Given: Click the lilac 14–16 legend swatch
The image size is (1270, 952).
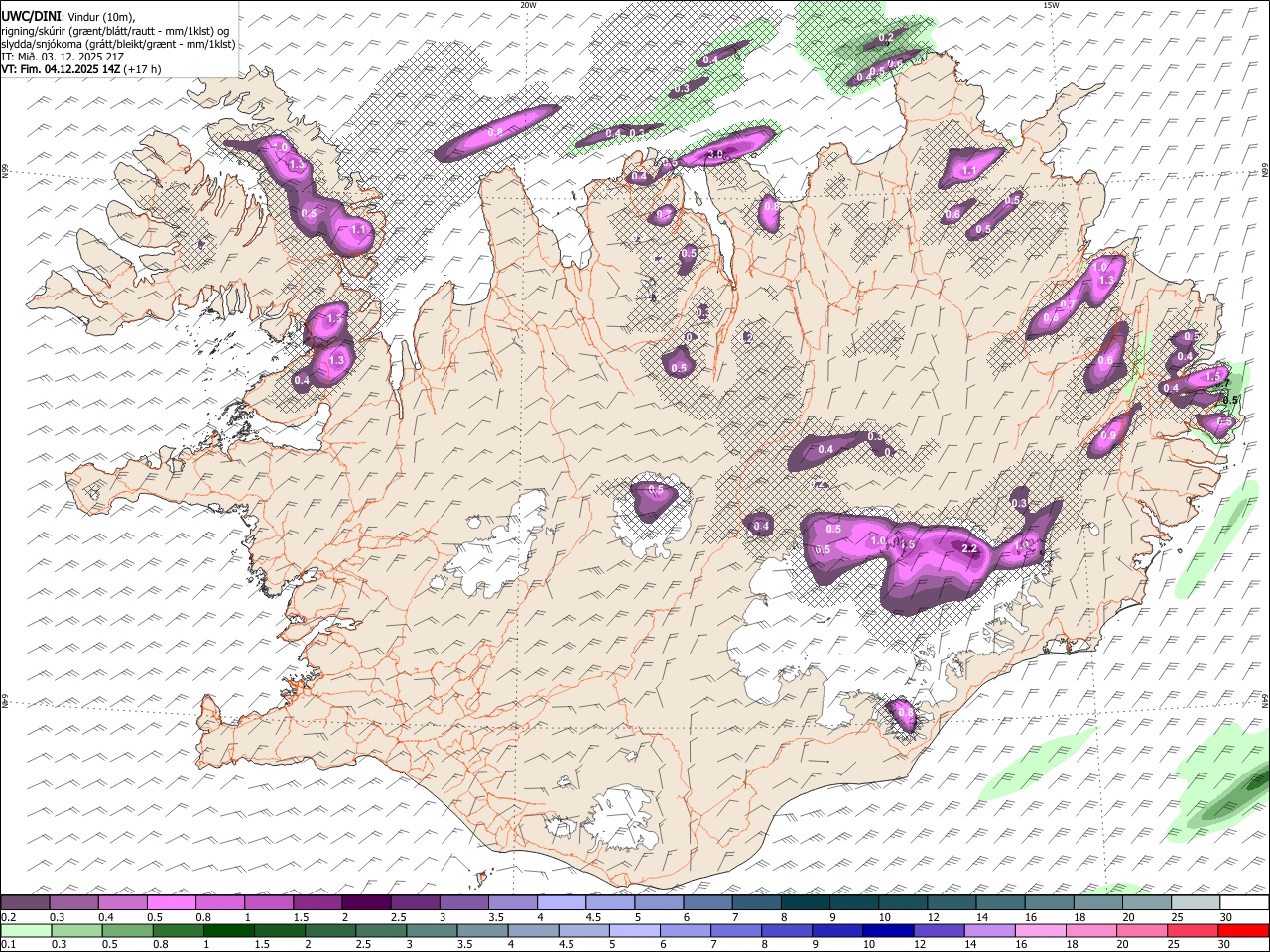Looking at the screenshot, I should [x=989, y=930].
